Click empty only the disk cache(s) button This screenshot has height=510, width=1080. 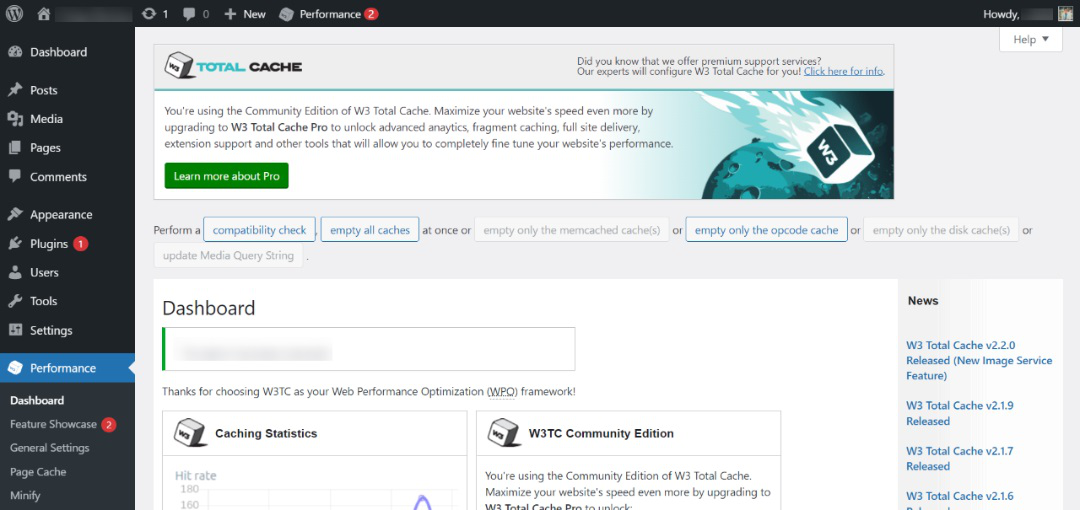(941, 230)
